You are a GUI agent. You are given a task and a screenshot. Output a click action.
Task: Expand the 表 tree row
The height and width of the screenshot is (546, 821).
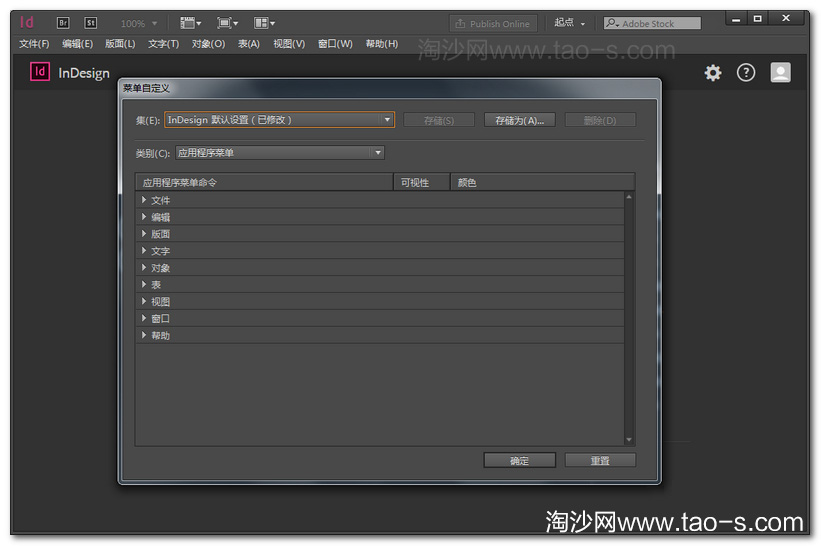143,284
